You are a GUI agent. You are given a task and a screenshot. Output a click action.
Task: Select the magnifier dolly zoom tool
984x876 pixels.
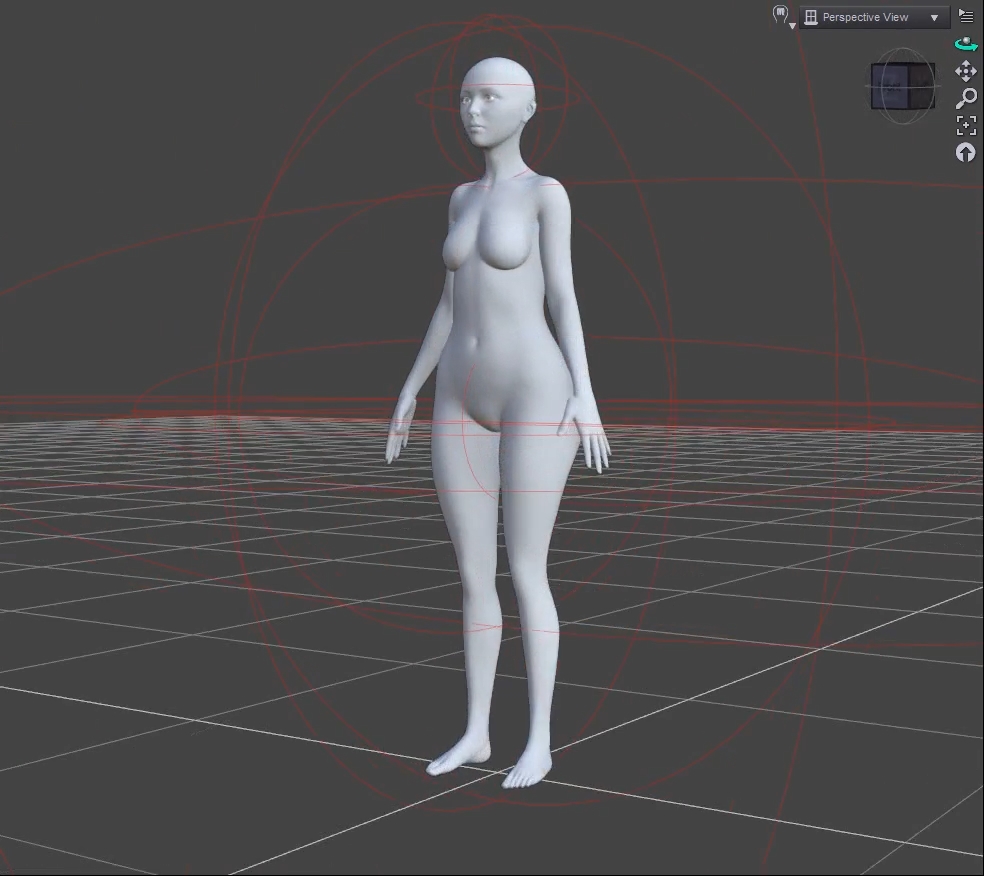[x=966, y=99]
